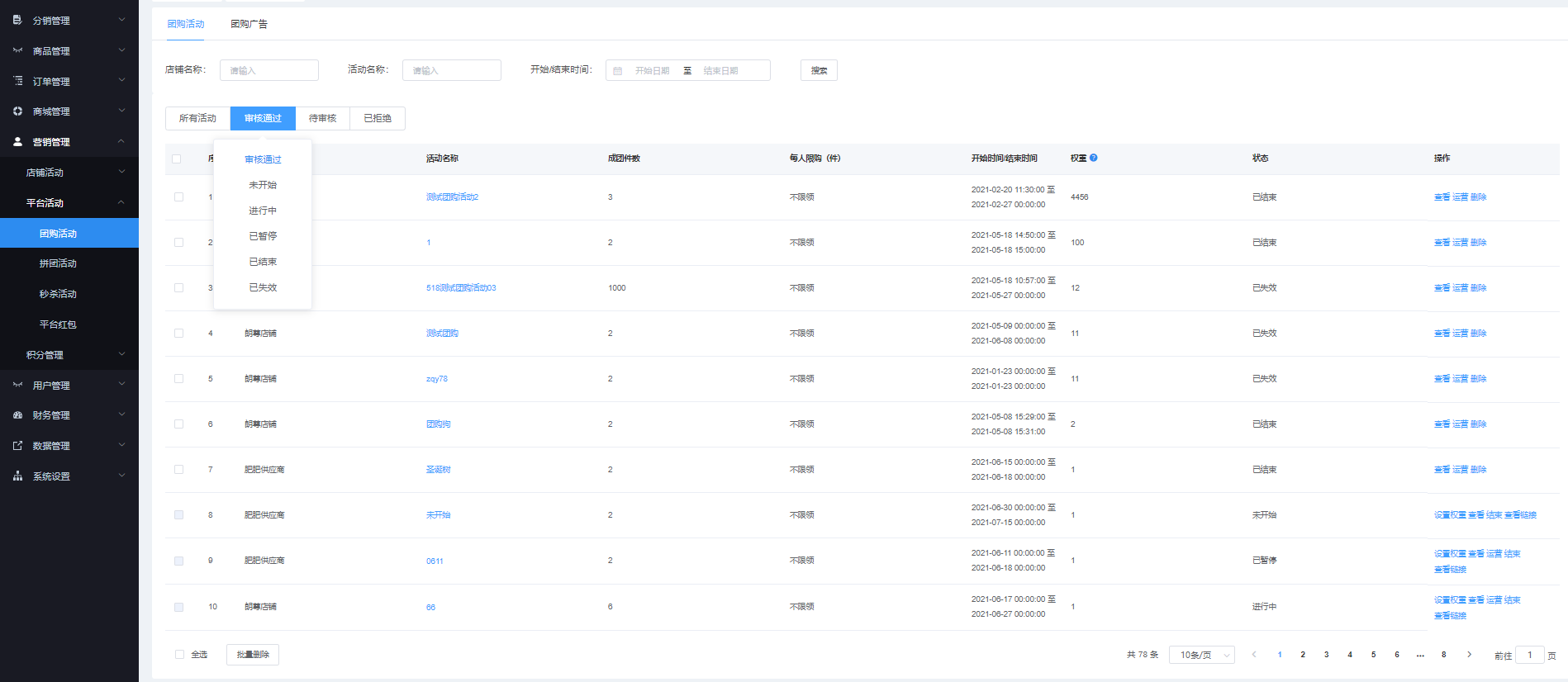Click the 分销管理 sidebar icon
This screenshot has width=1568, height=682.
(x=17, y=20)
